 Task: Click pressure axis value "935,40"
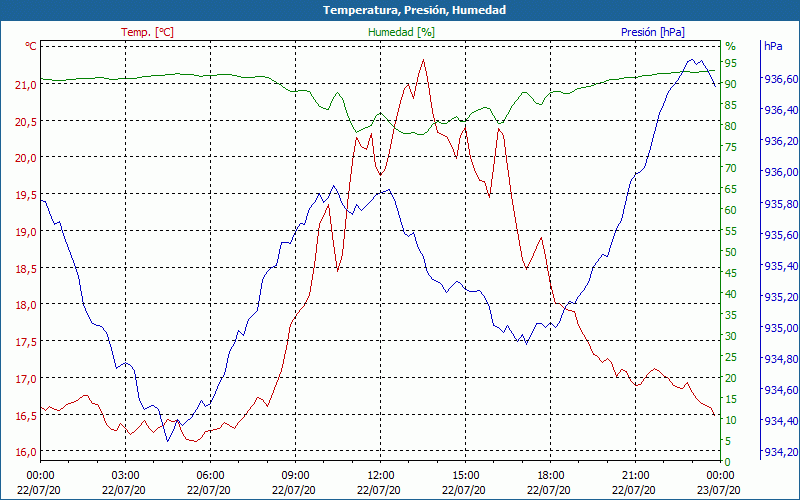click(780, 266)
